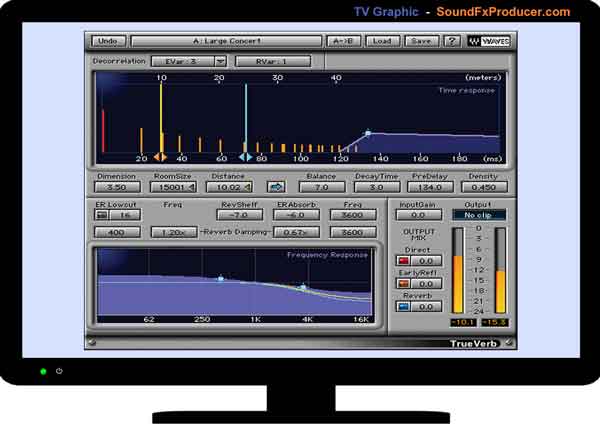The height and width of the screenshot is (424, 600).
Task: Click the right peak readout -15.3
Action: (x=495, y=323)
